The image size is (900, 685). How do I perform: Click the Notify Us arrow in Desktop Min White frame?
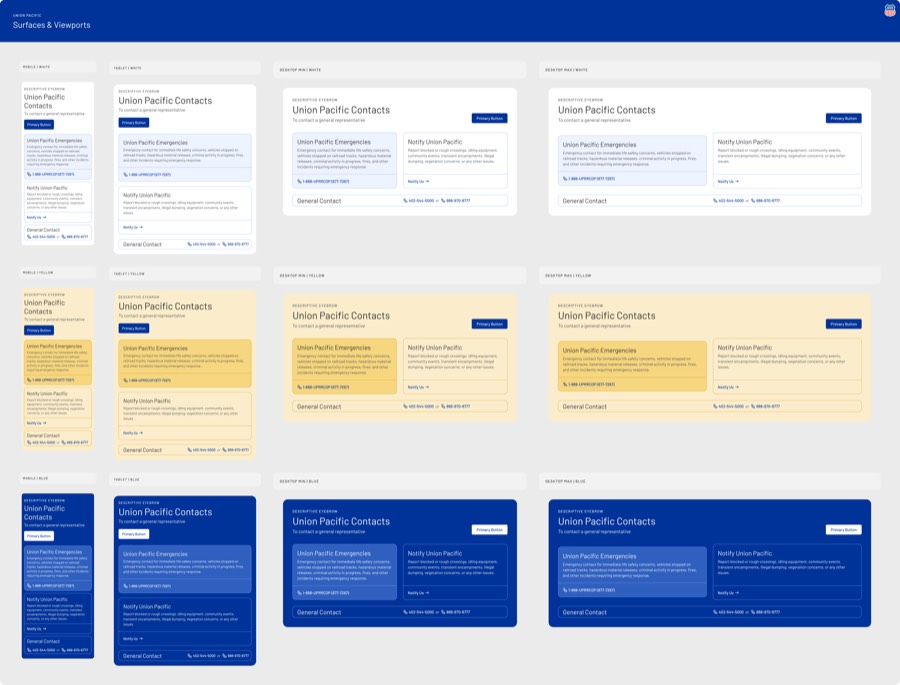click(427, 181)
